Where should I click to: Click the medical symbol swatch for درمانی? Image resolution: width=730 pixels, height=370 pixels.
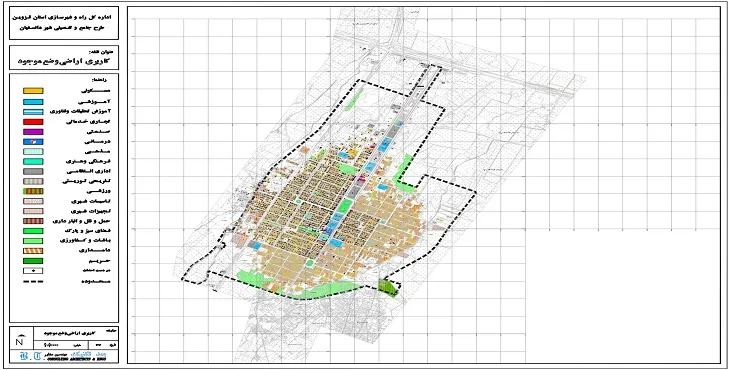point(33,141)
